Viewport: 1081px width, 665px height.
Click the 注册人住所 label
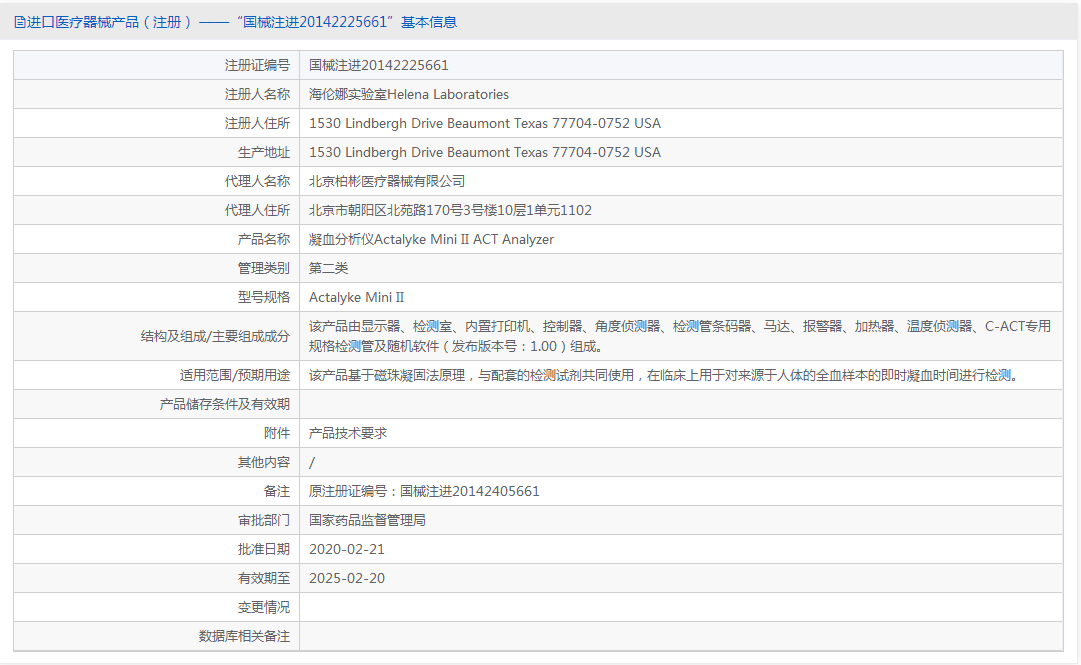pos(257,123)
